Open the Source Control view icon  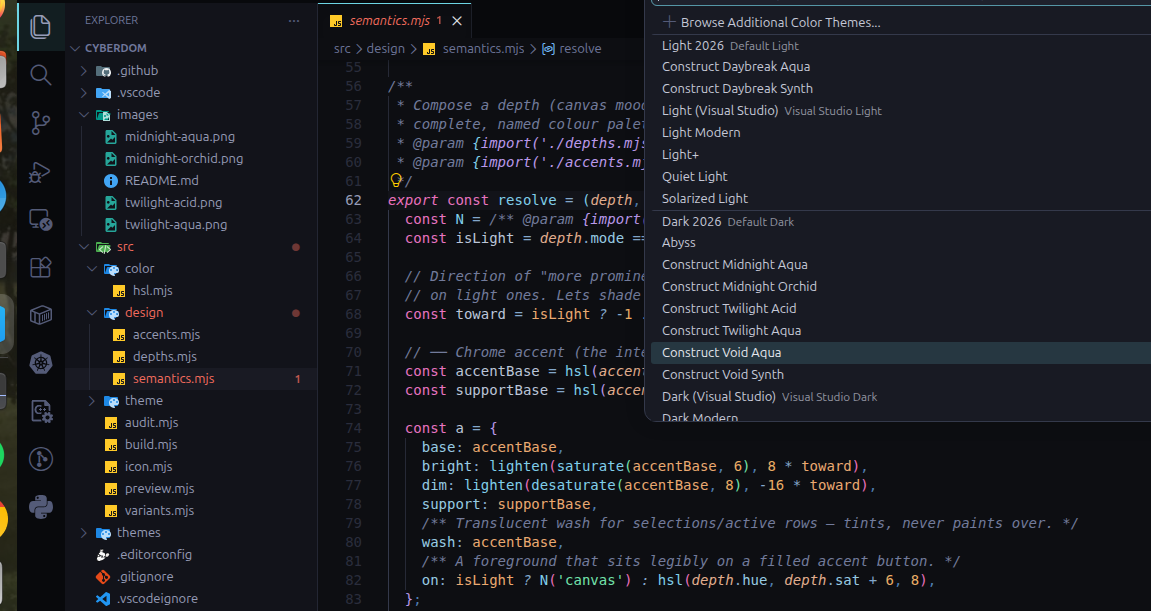(x=40, y=123)
